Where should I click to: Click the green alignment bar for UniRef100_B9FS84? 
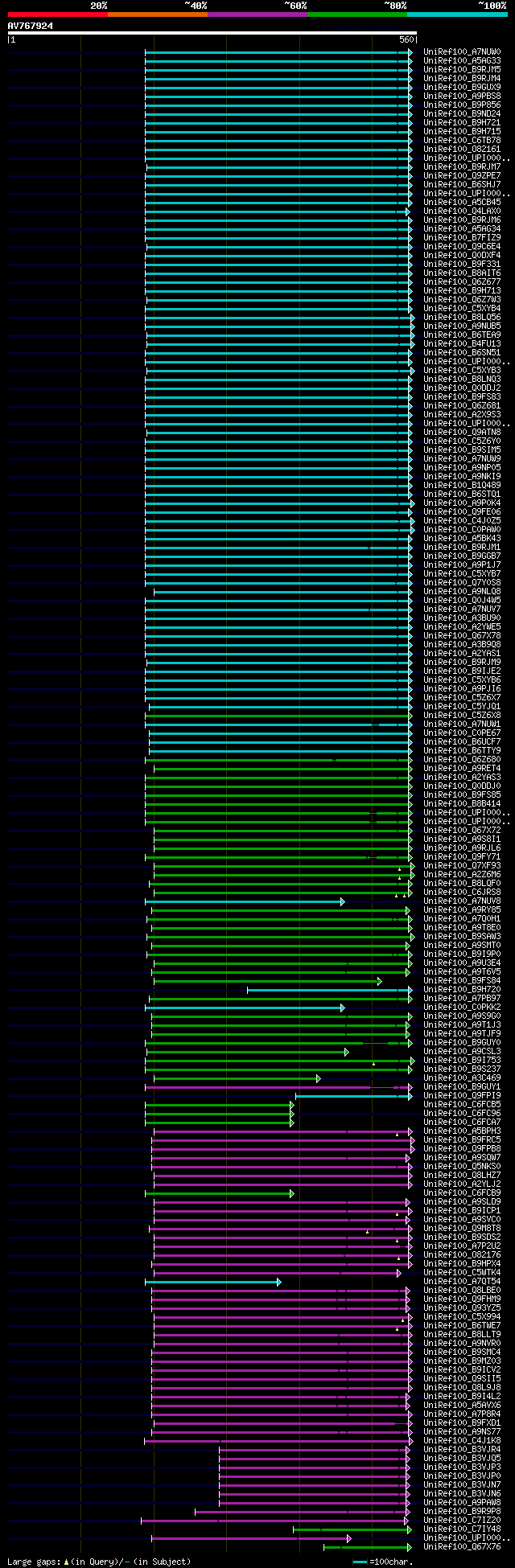tap(268, 981)
